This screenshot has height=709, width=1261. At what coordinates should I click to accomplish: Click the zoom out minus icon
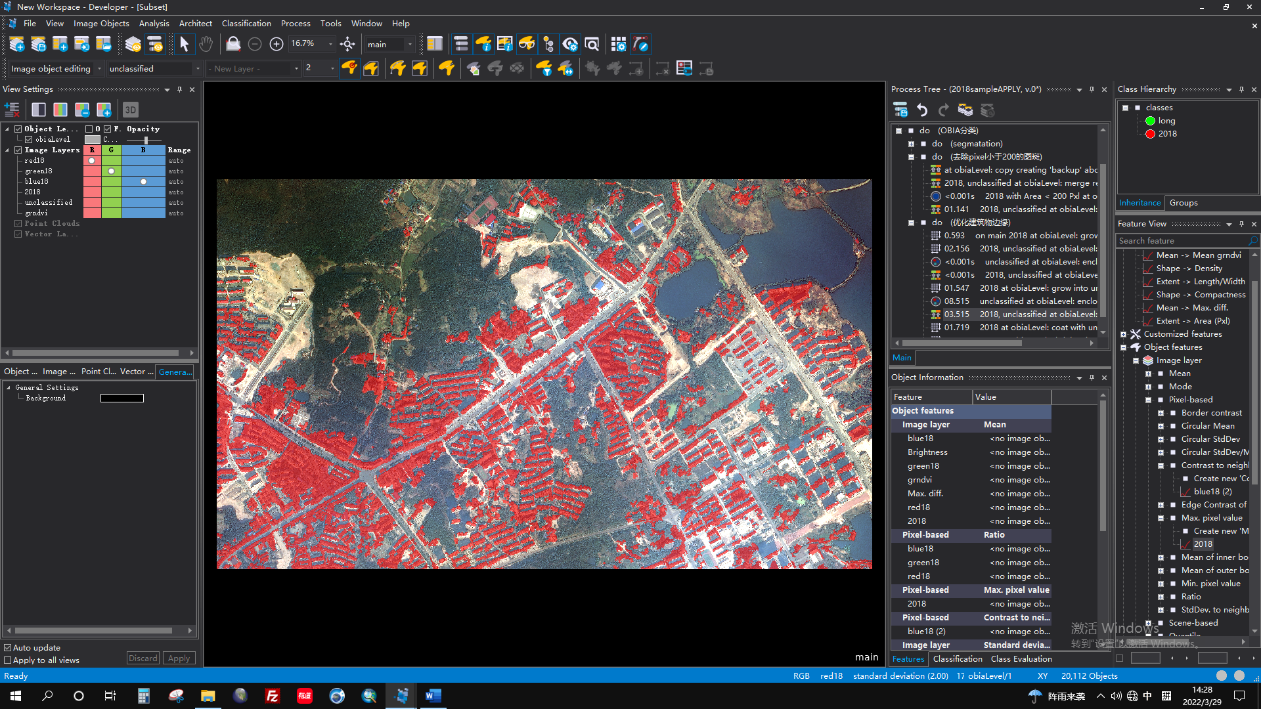click(x=255, y=44)
